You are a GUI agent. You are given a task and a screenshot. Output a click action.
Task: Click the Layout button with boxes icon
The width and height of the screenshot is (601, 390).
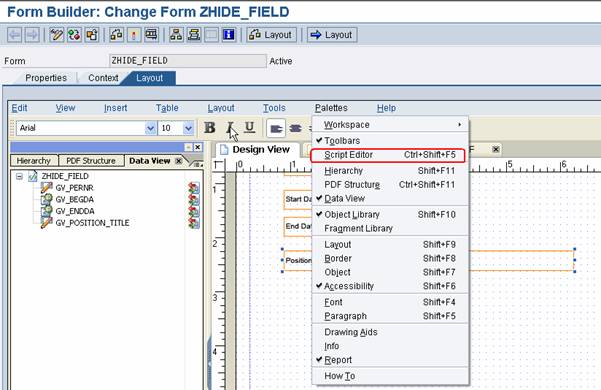[271, 35]
